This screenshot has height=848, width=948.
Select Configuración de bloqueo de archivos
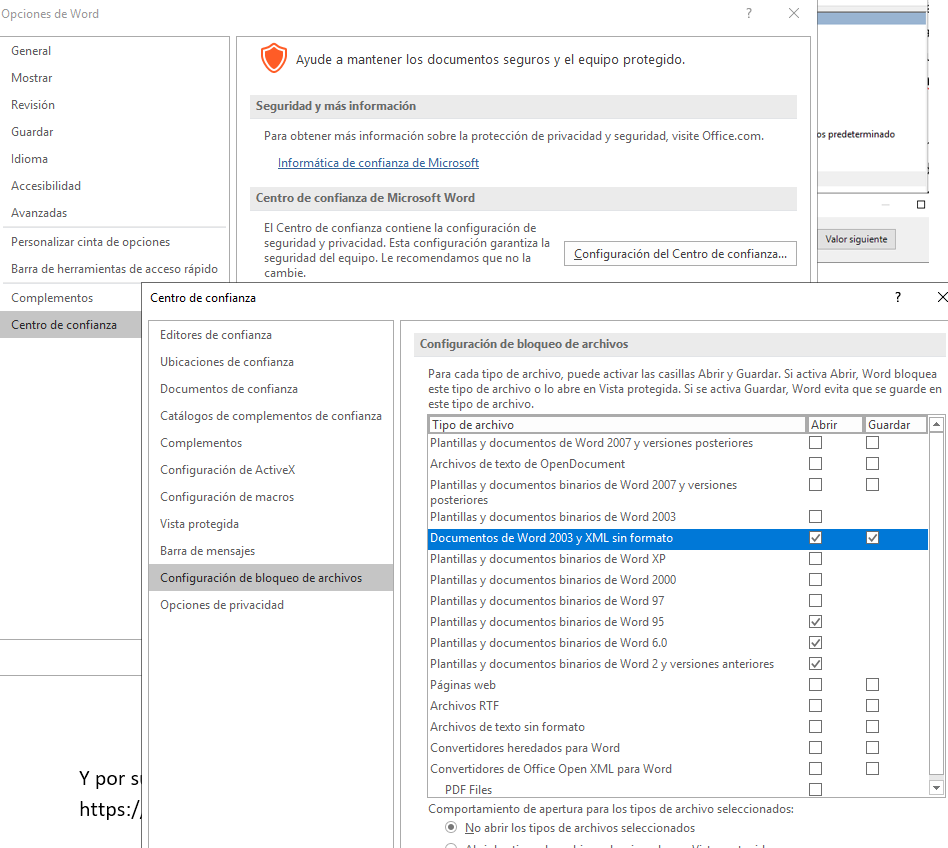pyautogui.click(x=271, y=578)
